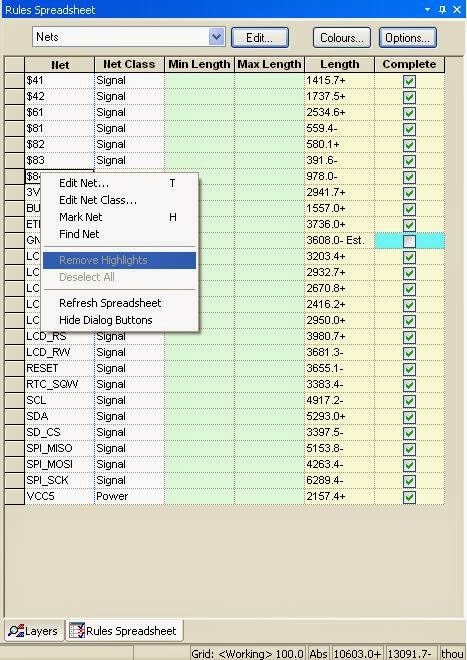The width and height of the screenshot is (467, 660).
Task: Click net name cell SDA
Action: 59,416
